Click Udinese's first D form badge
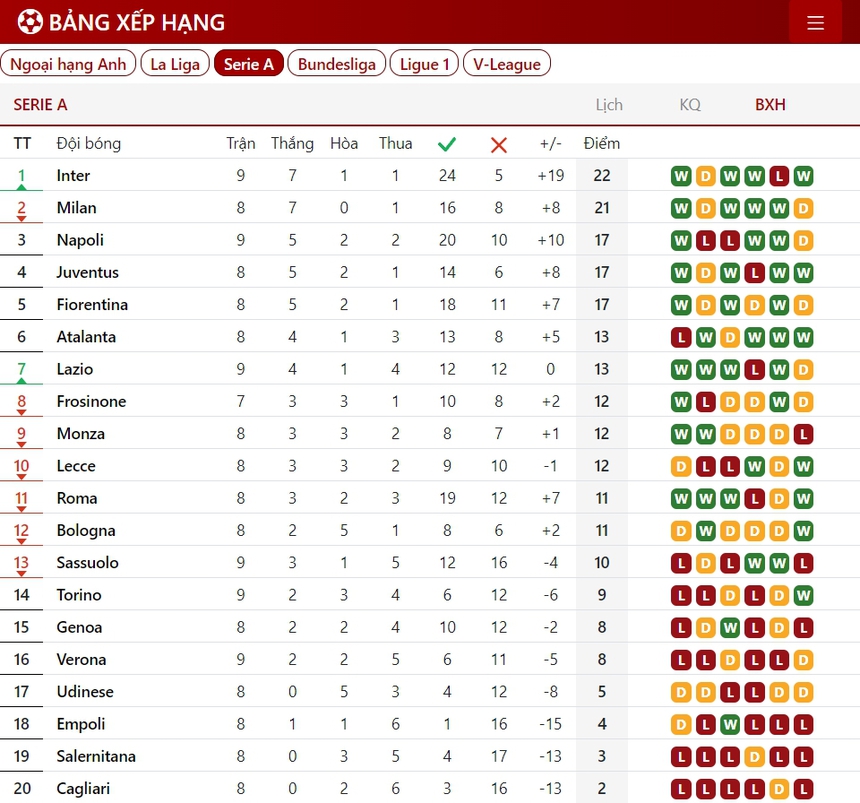 pyautogui.click(x=682, y=692)
